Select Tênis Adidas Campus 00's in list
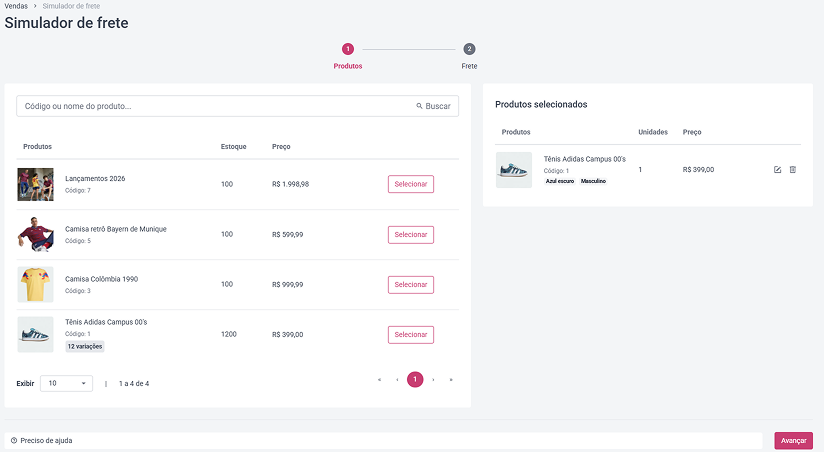The width and height of the screenshot is (824, 452). pos(411,335)
